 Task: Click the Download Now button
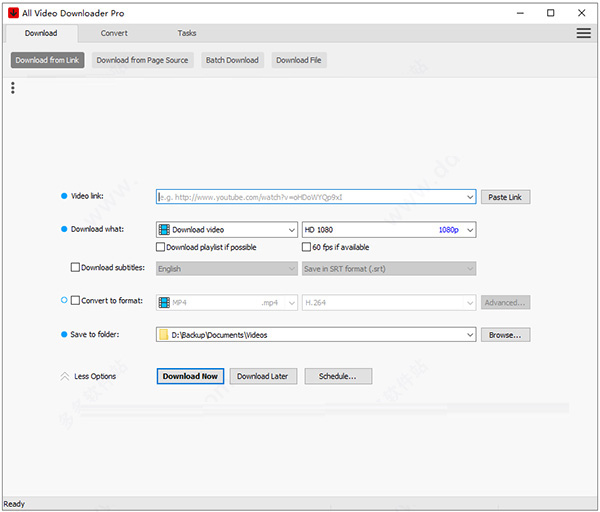tap(190, 376)
